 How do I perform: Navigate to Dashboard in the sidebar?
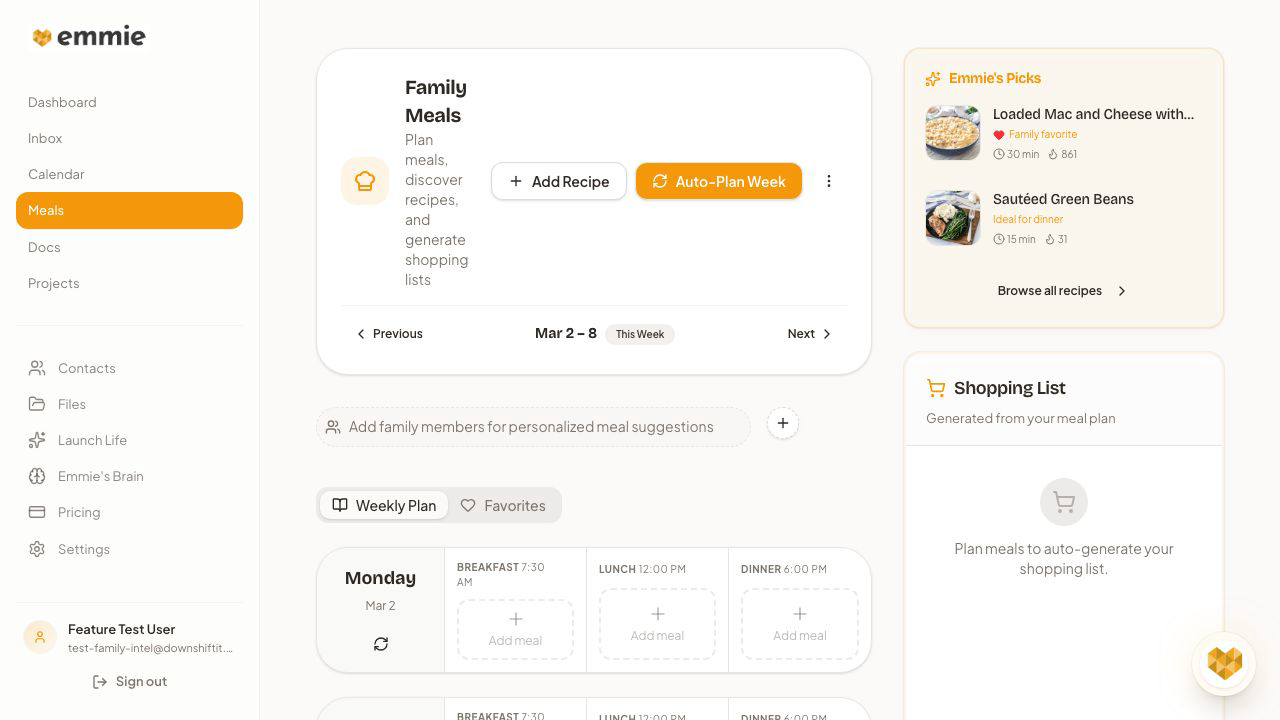pos(62,102)
